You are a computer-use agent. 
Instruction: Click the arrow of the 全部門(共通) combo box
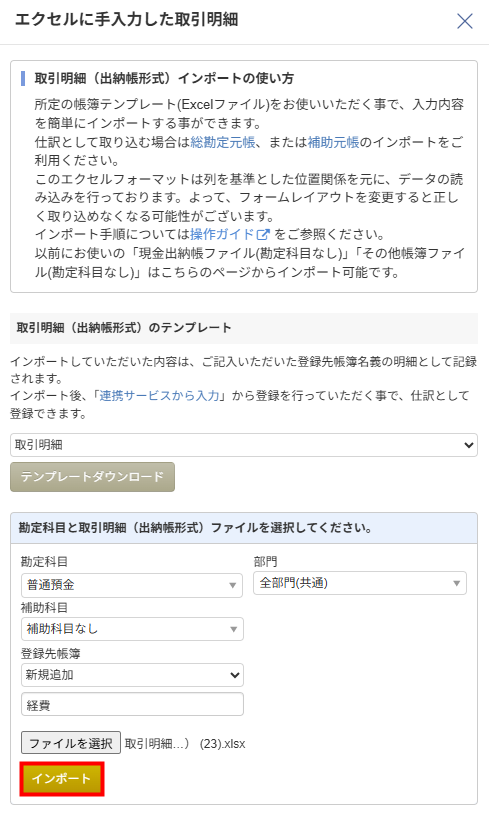[457, 583]
